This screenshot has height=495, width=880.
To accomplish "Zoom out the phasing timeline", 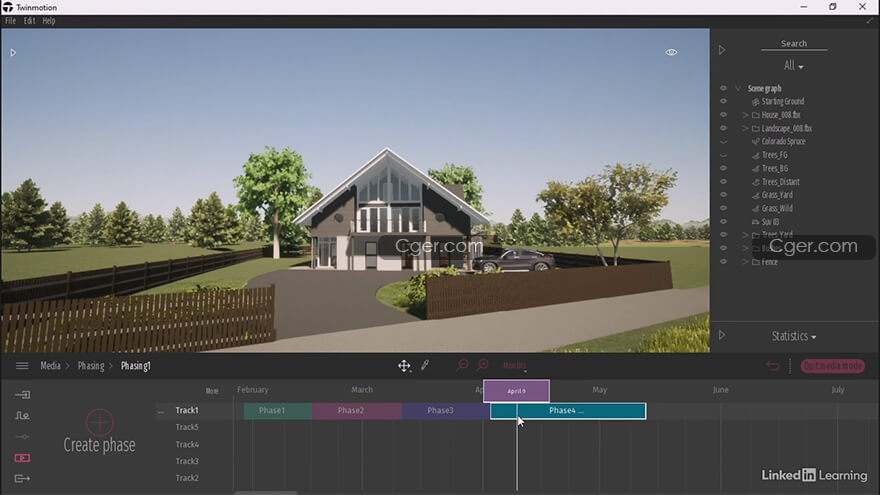I will pyautogui.click(x=462, y=365).
